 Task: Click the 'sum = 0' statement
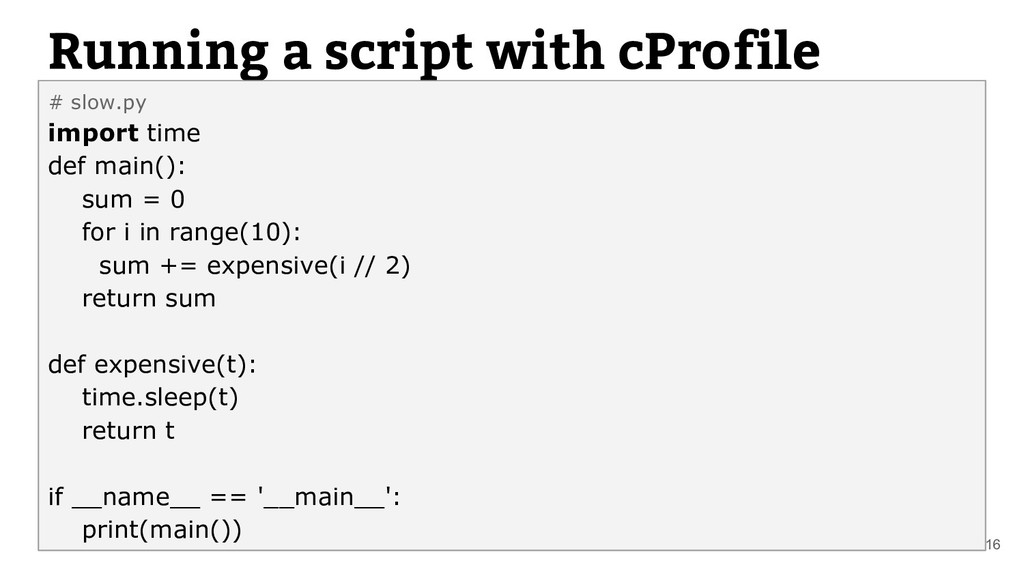pyautogui.click(x=133, y=199)
